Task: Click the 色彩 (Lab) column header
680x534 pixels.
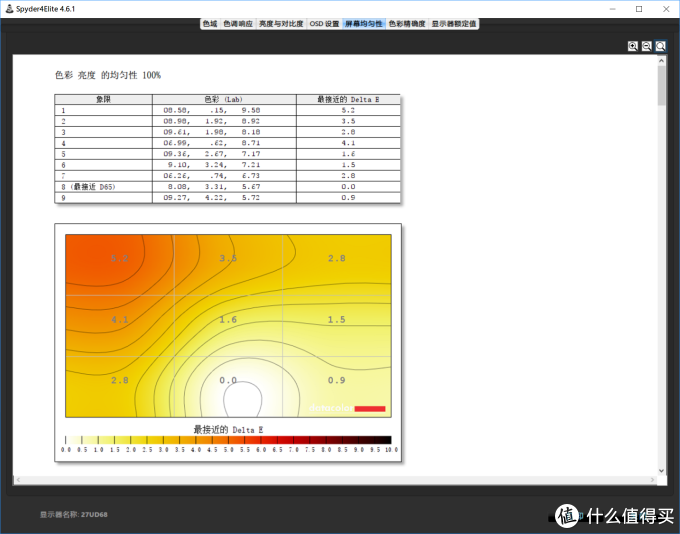Action: coord(224,99)
